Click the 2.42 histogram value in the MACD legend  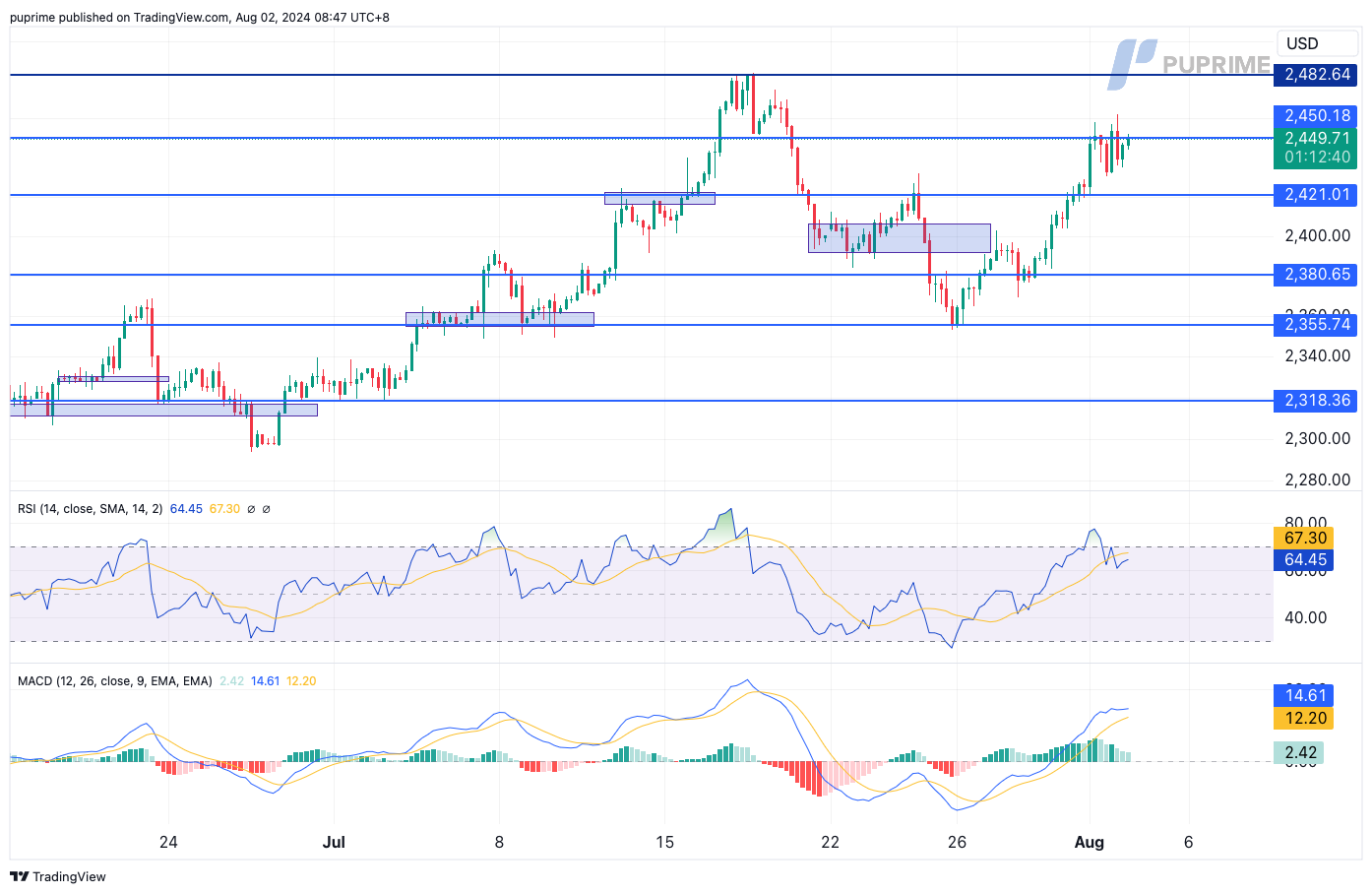[231, 681]
